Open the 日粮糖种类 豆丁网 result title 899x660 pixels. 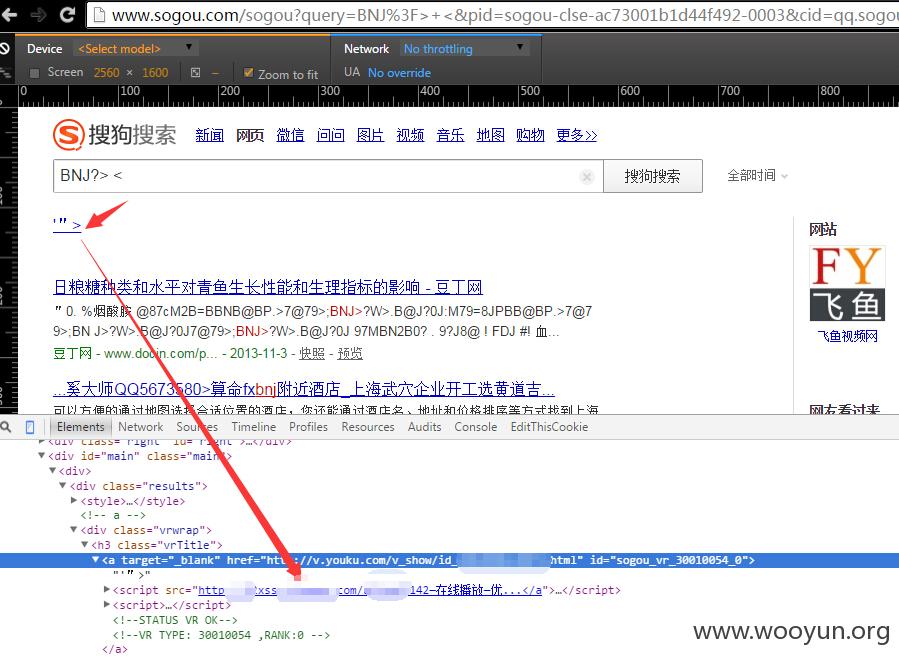point(268,287)
